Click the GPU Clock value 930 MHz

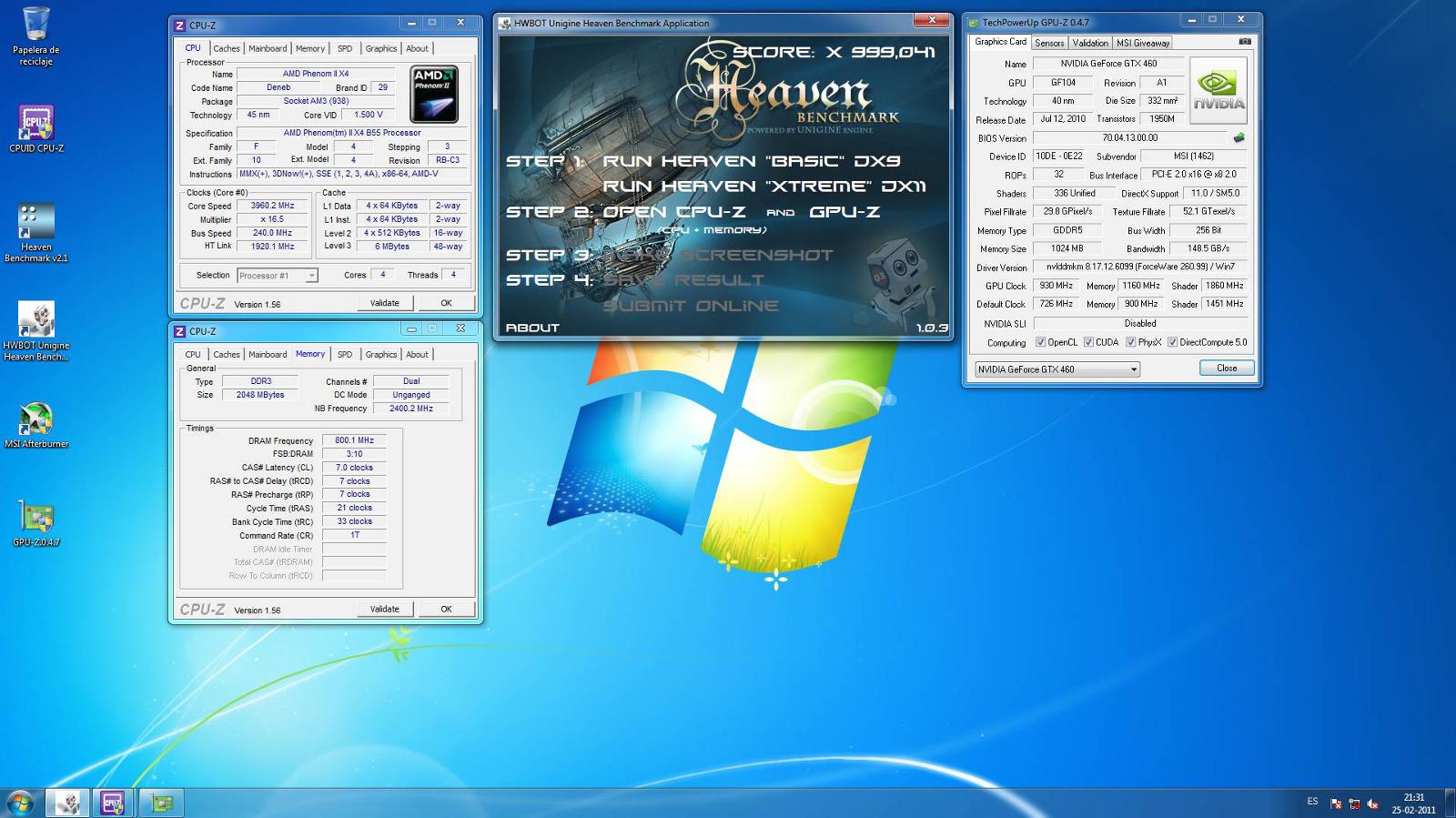pos(1056,286)
